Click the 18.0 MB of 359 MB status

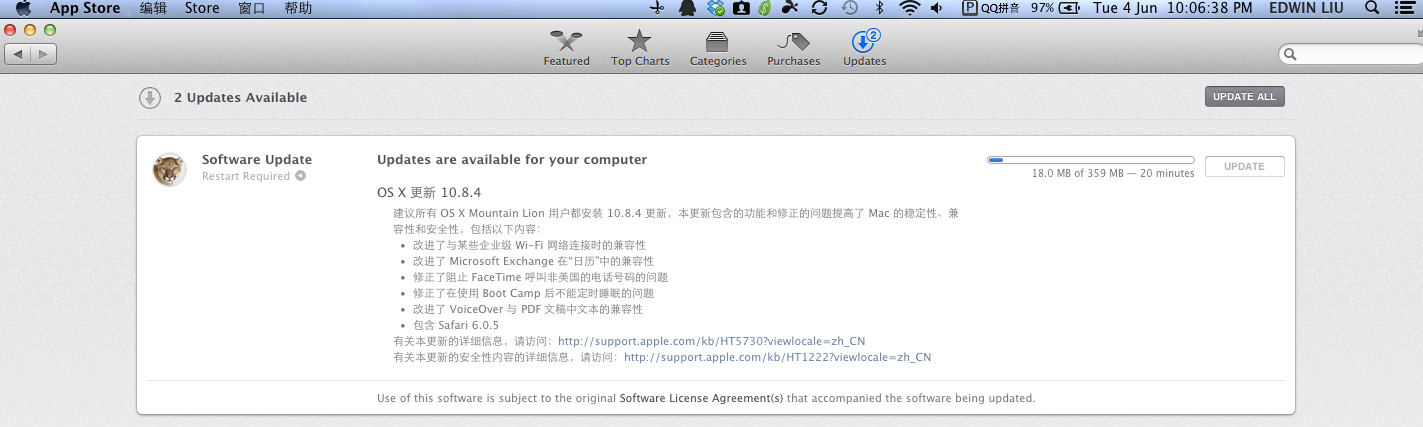[1113, 173]
